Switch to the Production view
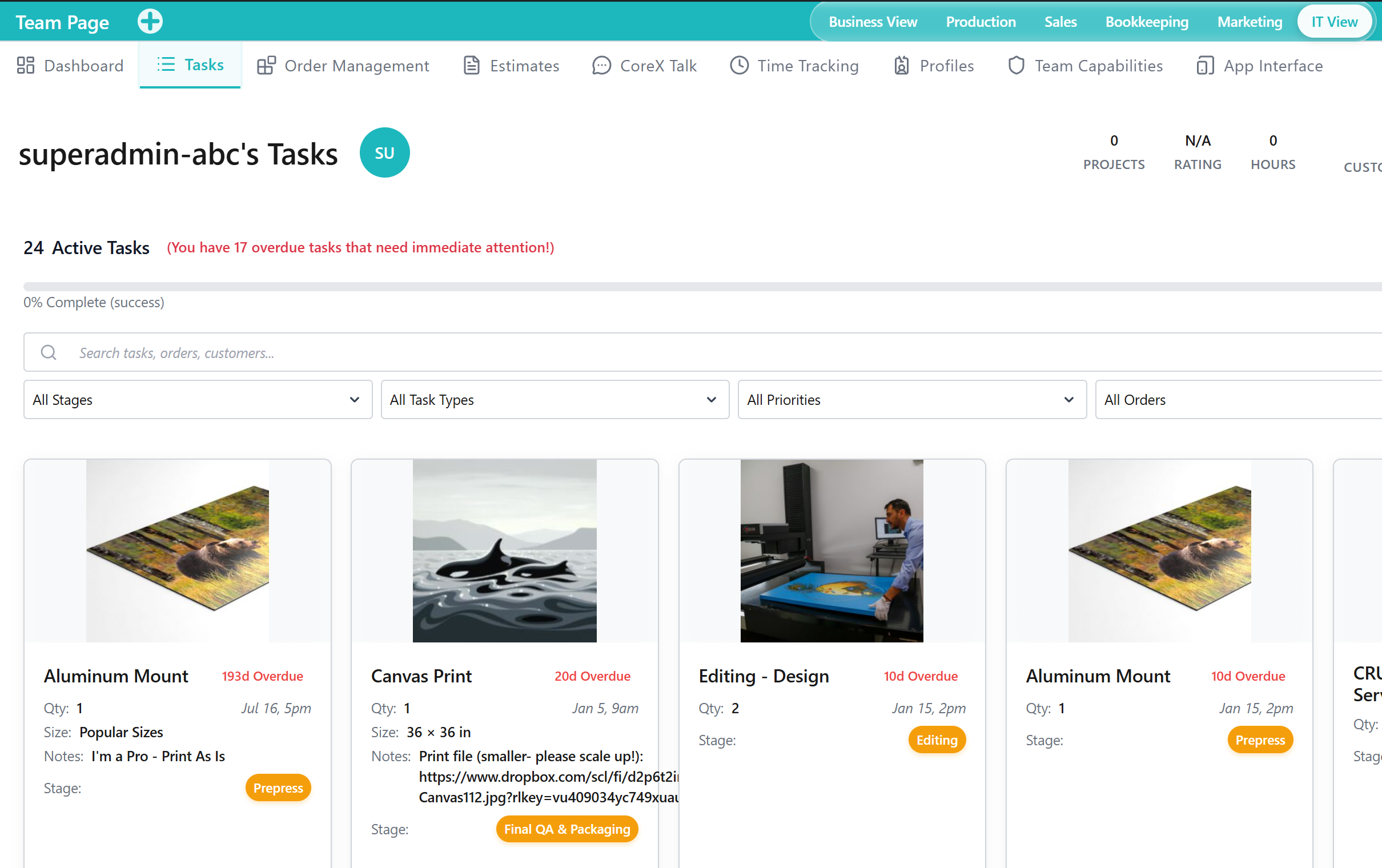The image size is (1382, 868). pos(981,22)
